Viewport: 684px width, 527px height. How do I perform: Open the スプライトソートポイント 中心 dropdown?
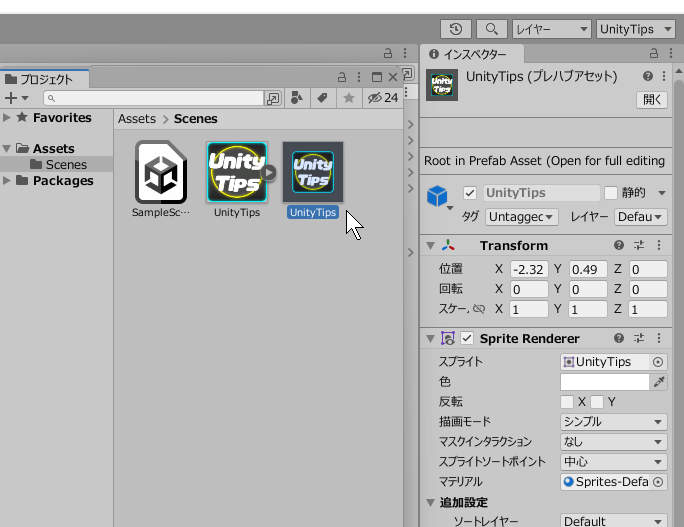tap(613, 462)
